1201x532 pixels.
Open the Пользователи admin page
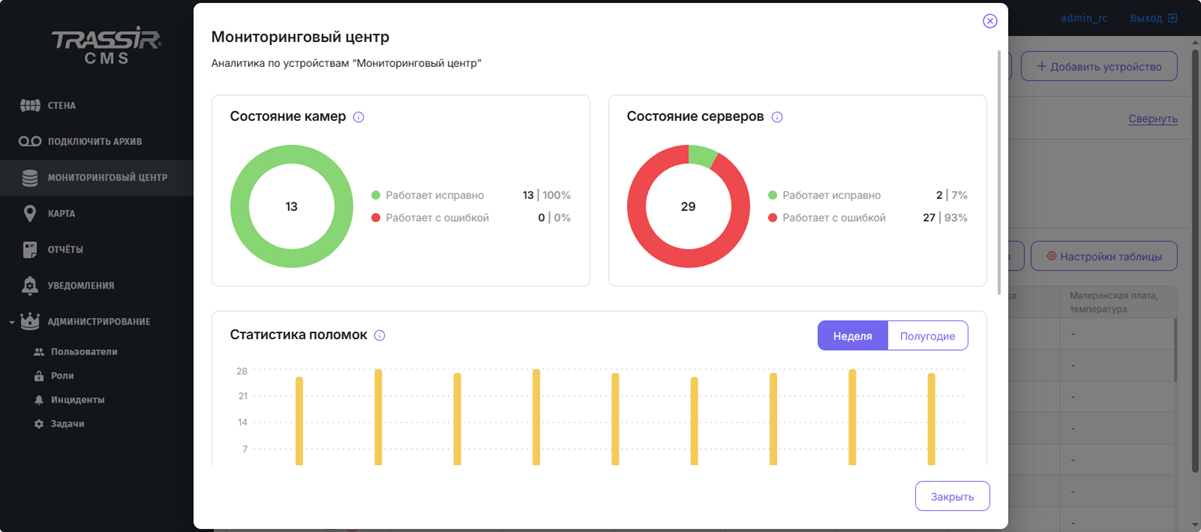coord(84,352)
